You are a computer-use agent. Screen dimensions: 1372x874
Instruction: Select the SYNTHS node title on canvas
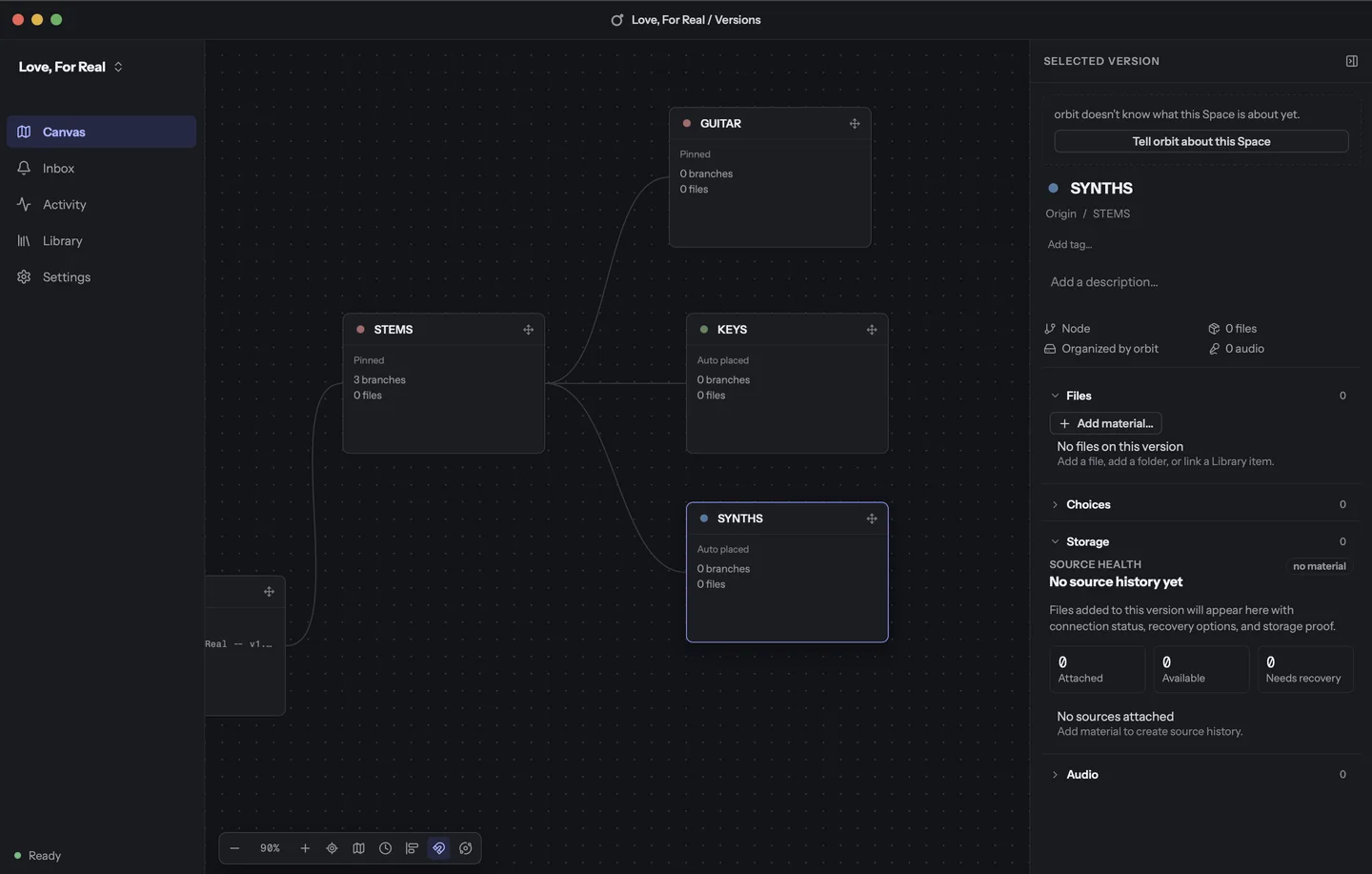click(740, 518)
